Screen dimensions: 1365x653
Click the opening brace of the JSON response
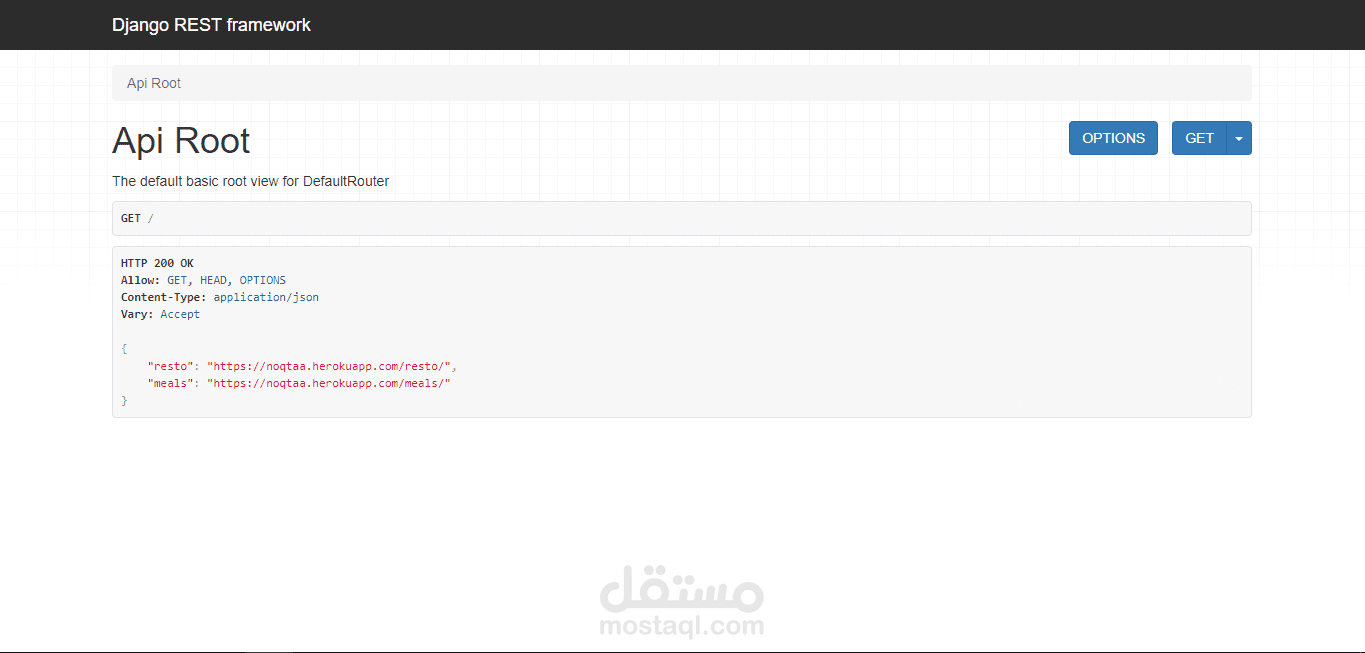[x=124, y=348]
